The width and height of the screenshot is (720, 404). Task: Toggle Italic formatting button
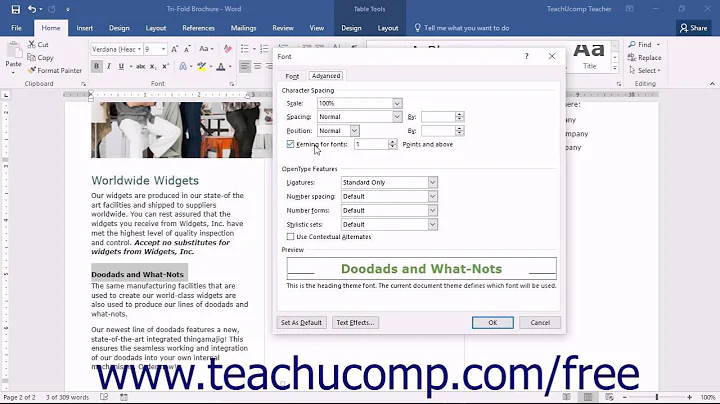(109, 66)
